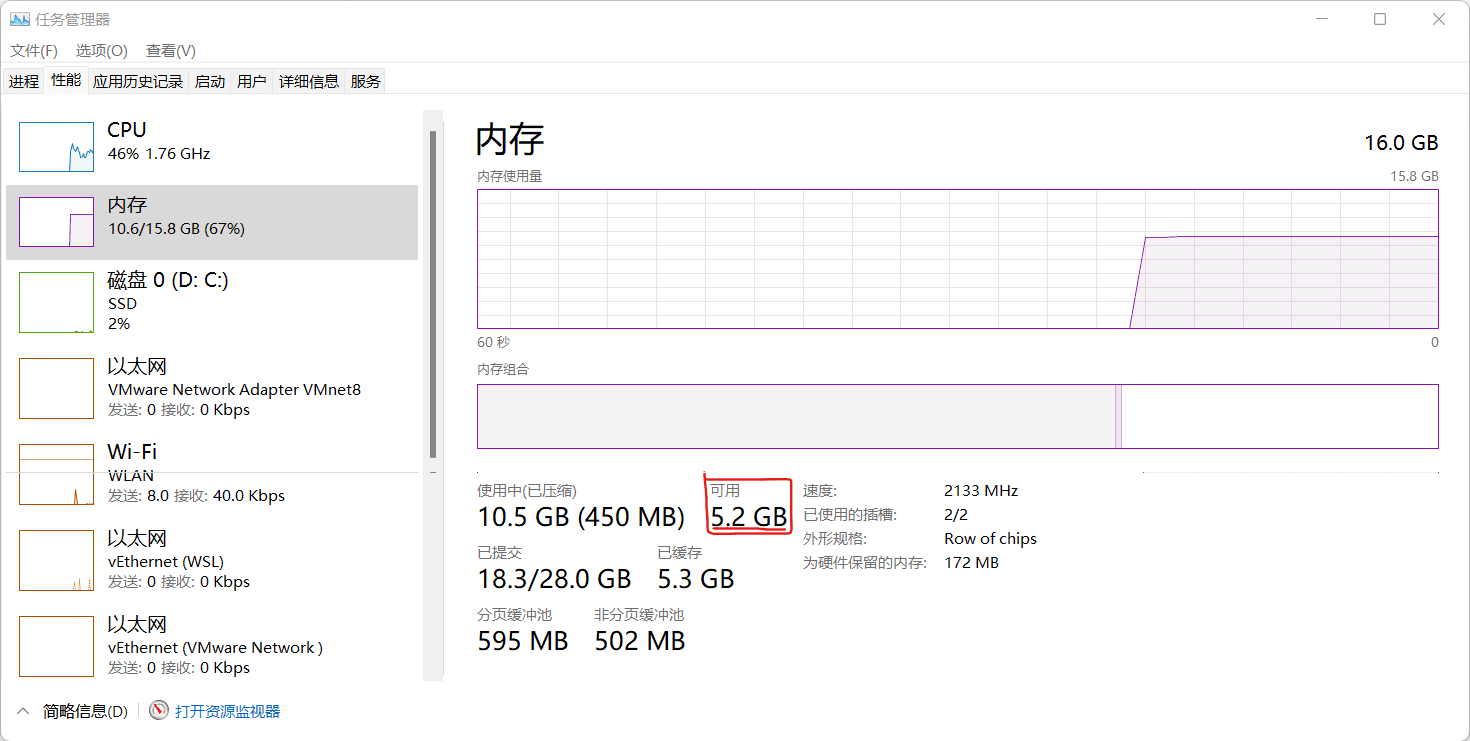
Task: Select the Wi-Fi WLAN graph thumbnail
Action: pyautogui.click(x=56, y=475)
